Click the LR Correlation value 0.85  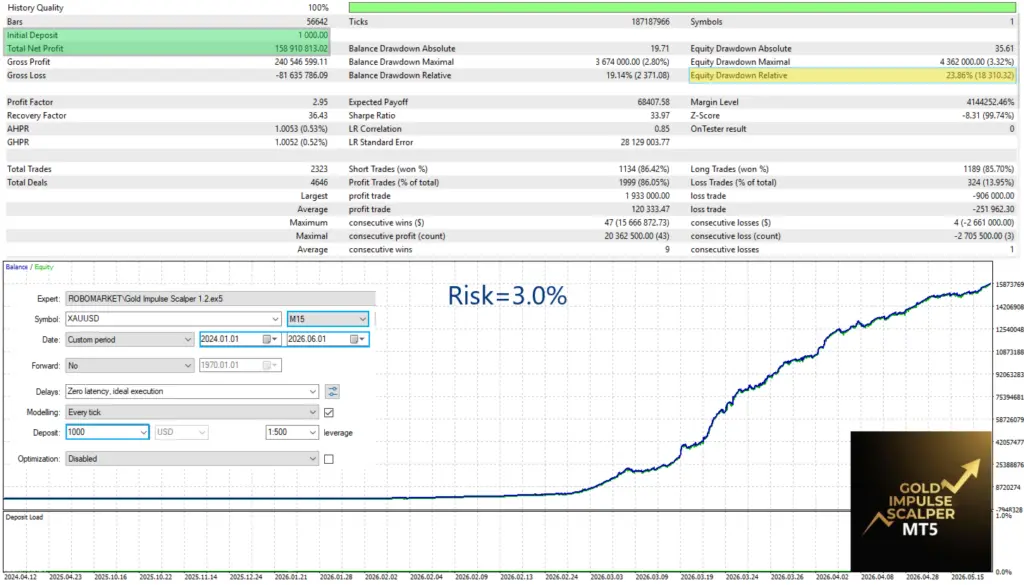(x=662, y=129)
